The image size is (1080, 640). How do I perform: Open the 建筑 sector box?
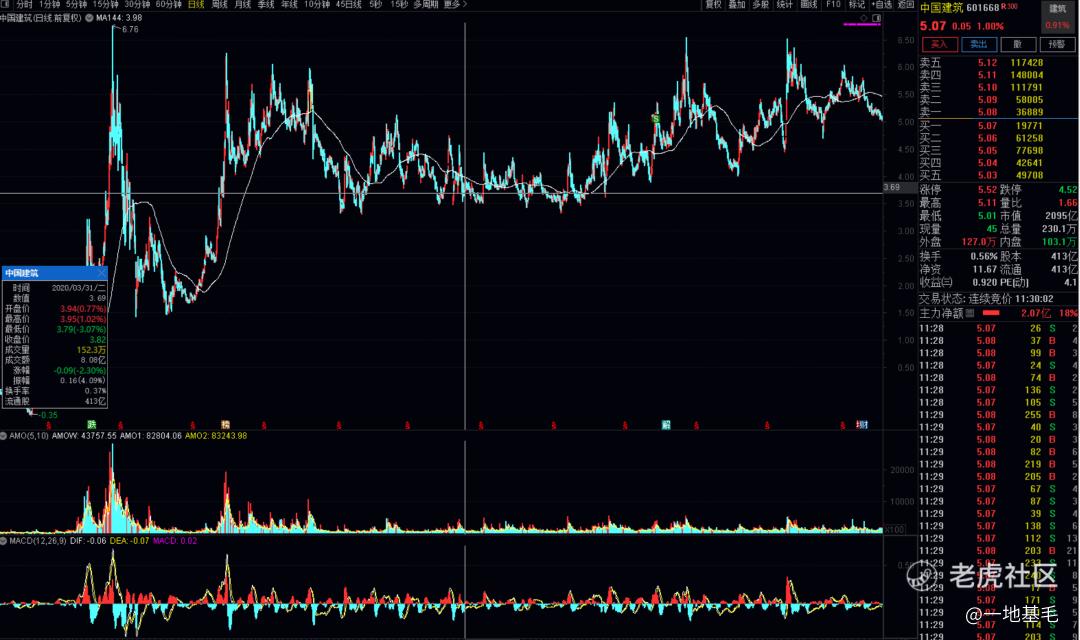tap(1057, 17)
